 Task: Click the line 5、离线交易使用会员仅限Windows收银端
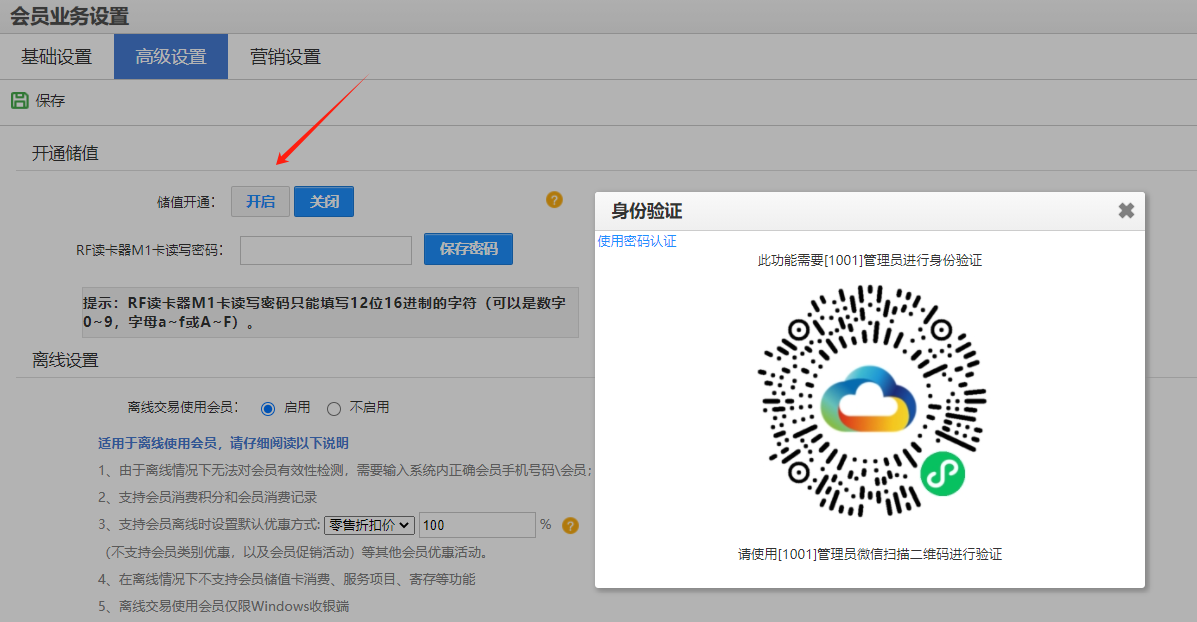point(223,607)
